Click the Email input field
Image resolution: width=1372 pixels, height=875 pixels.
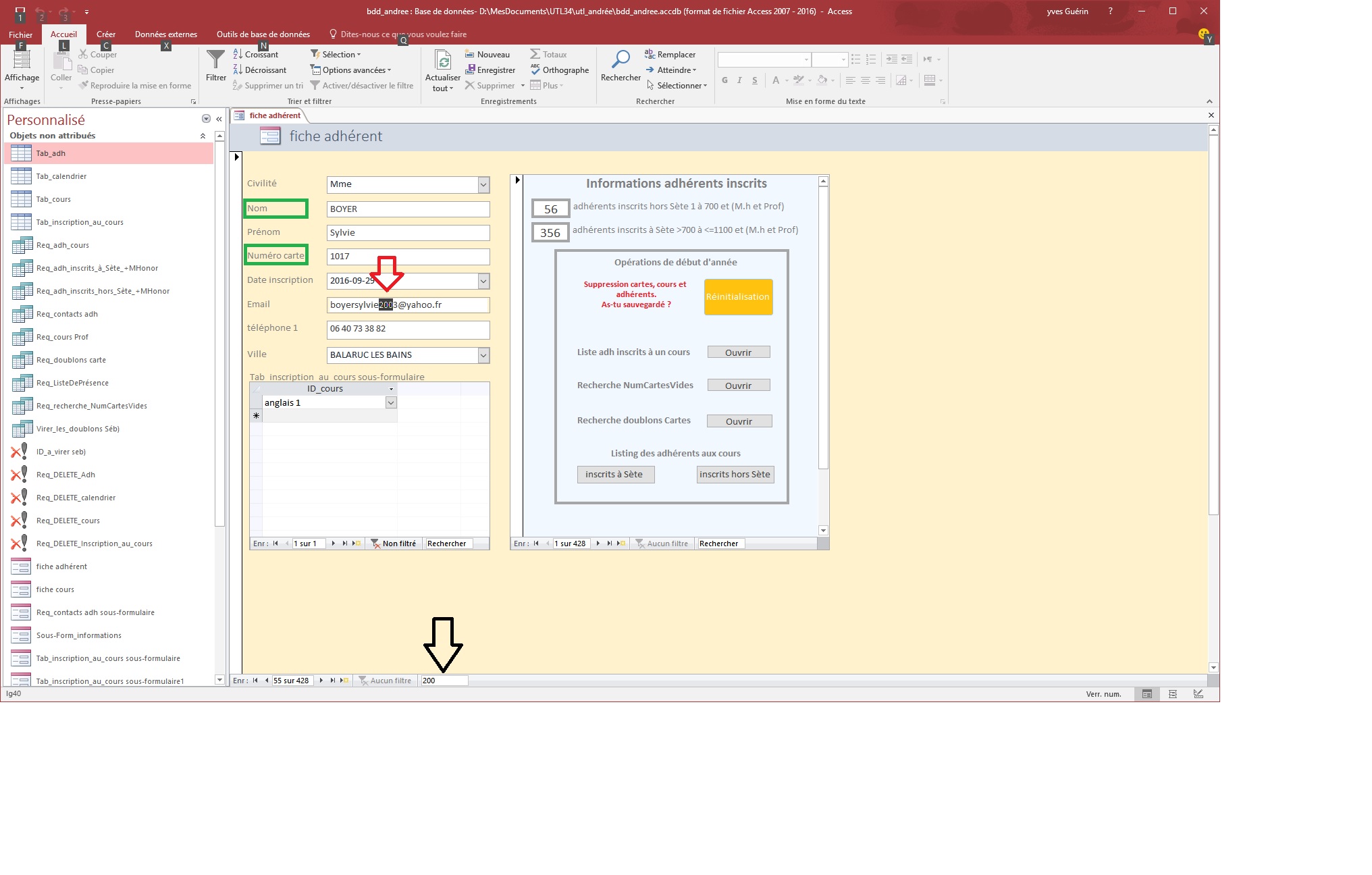[408, 305]
